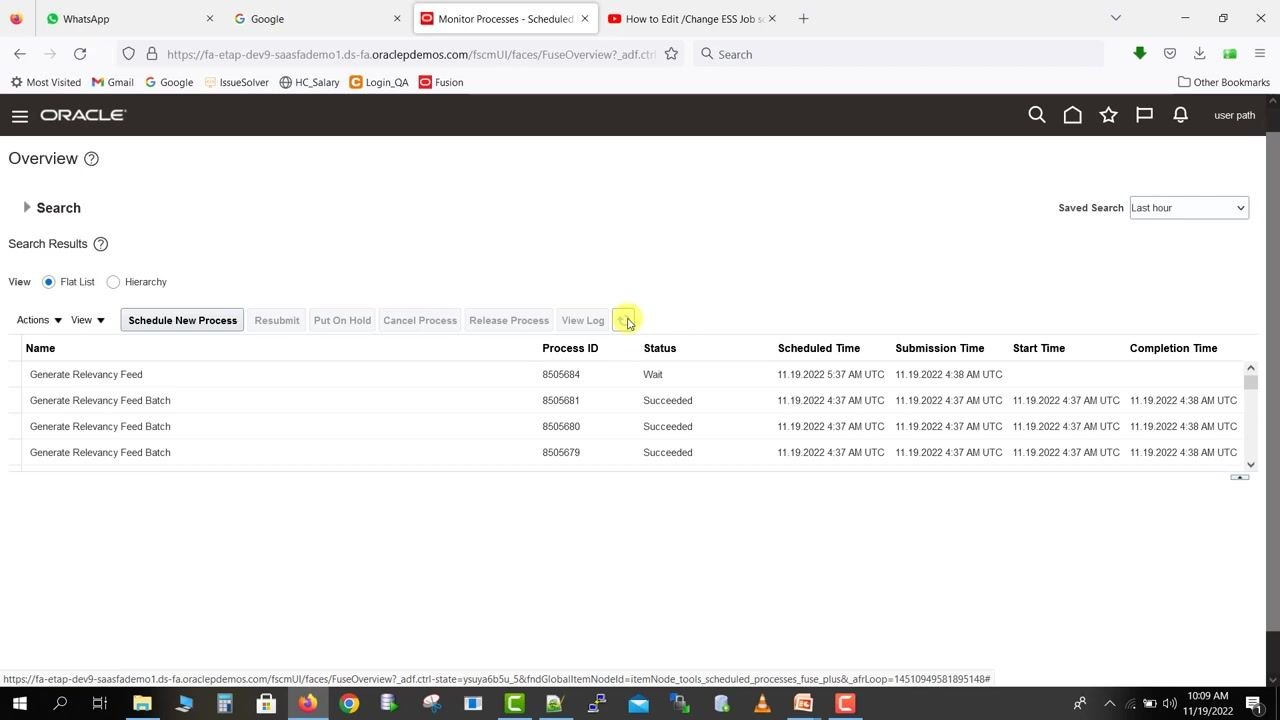Open the Other Bookmarks folder

(1223, 82)
